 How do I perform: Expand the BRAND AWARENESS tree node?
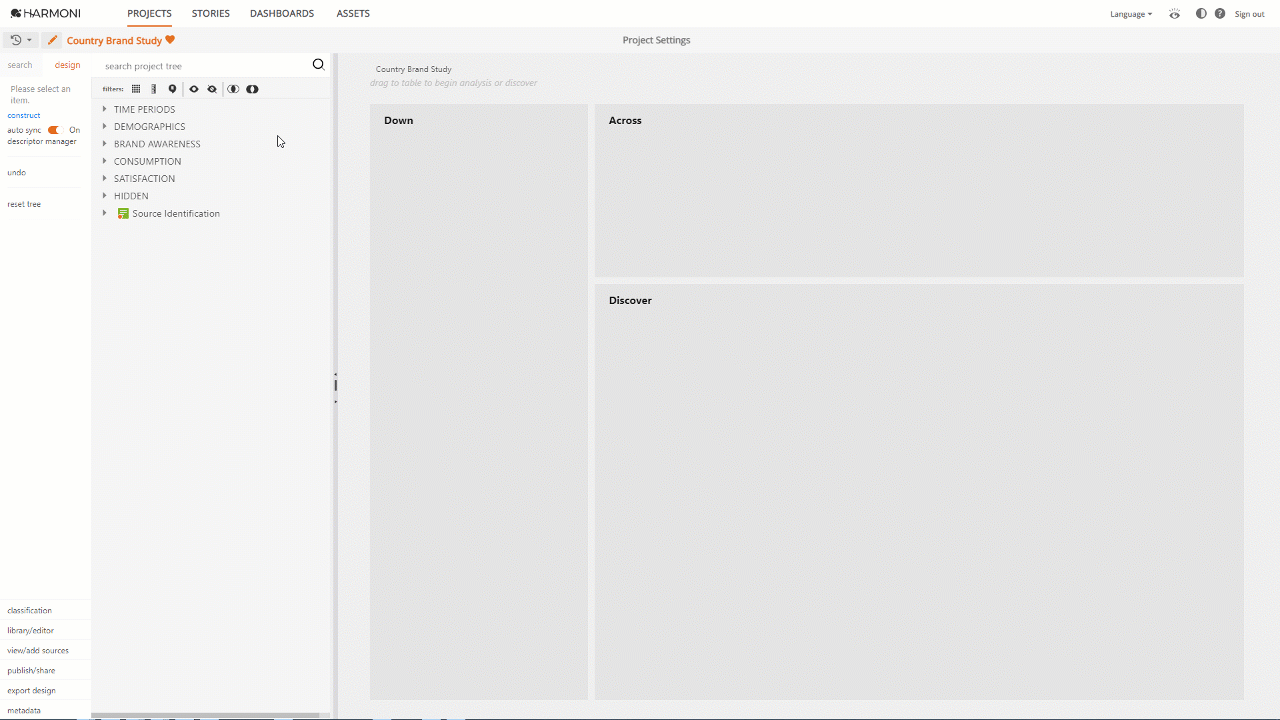tap(105, 144)
